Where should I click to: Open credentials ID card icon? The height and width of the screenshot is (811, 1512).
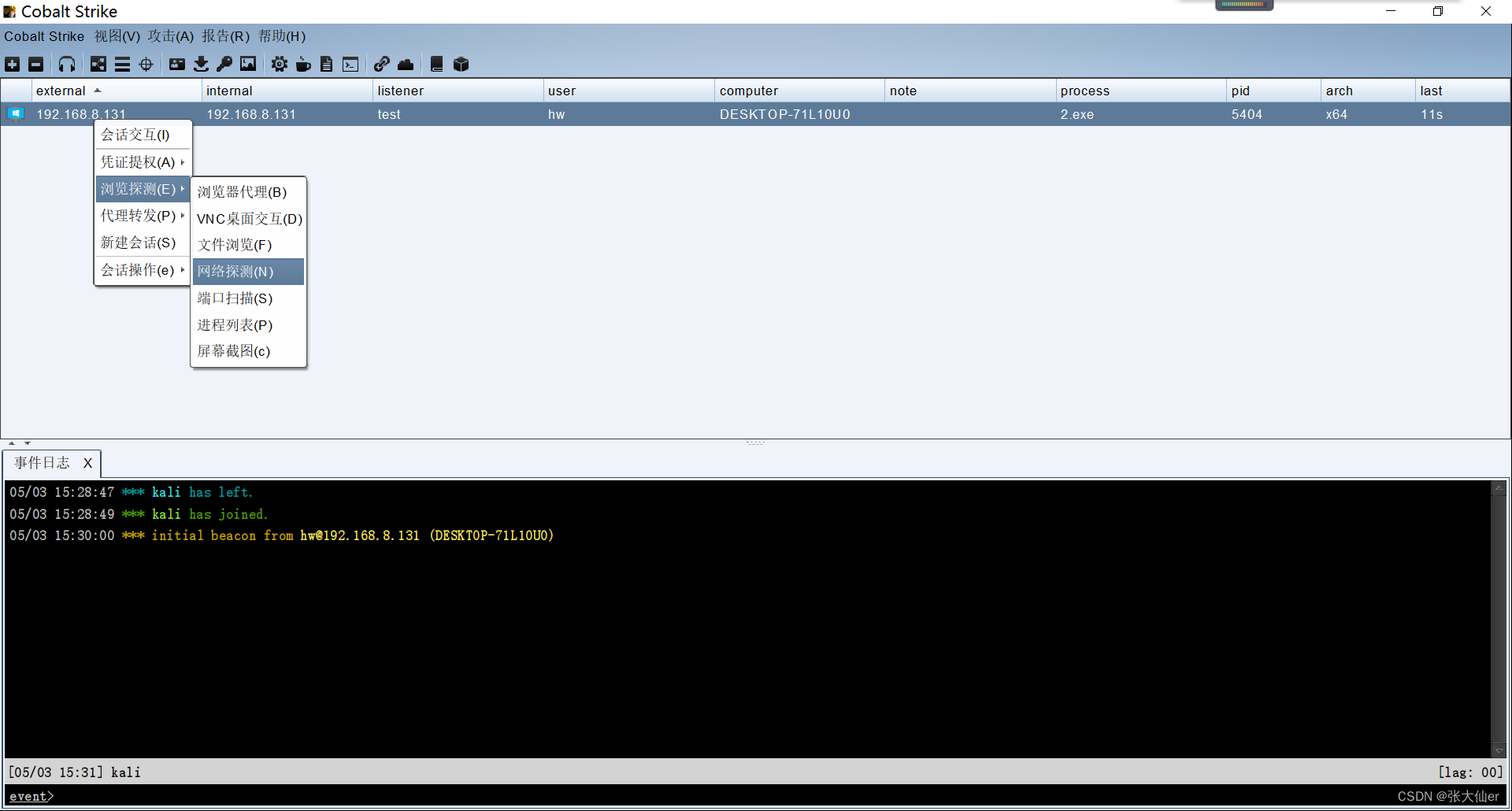(x=177, y=65)
